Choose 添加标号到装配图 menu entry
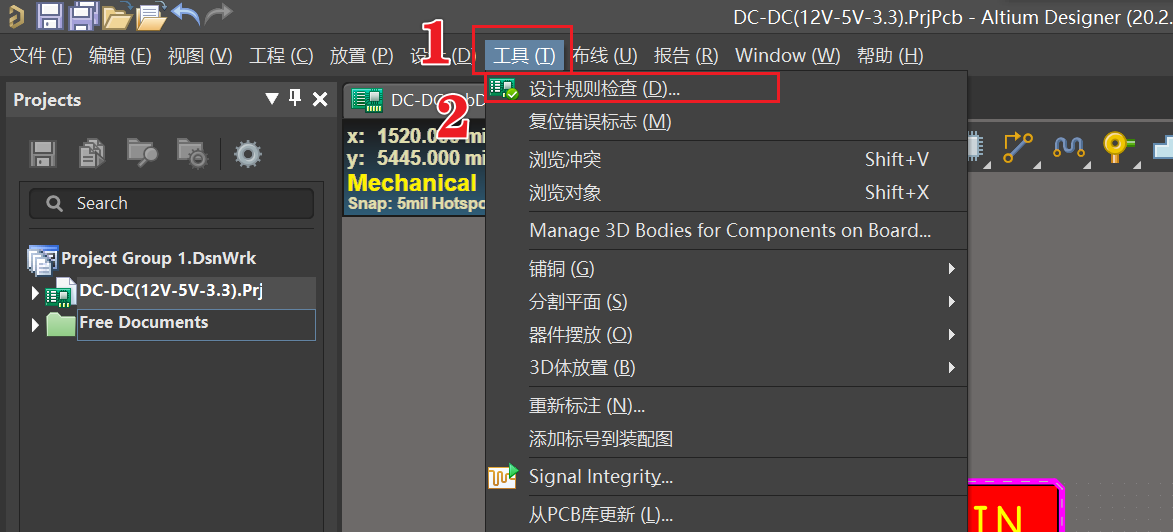Viewport: 1173px width, 532px height. (x=726, y=438)
